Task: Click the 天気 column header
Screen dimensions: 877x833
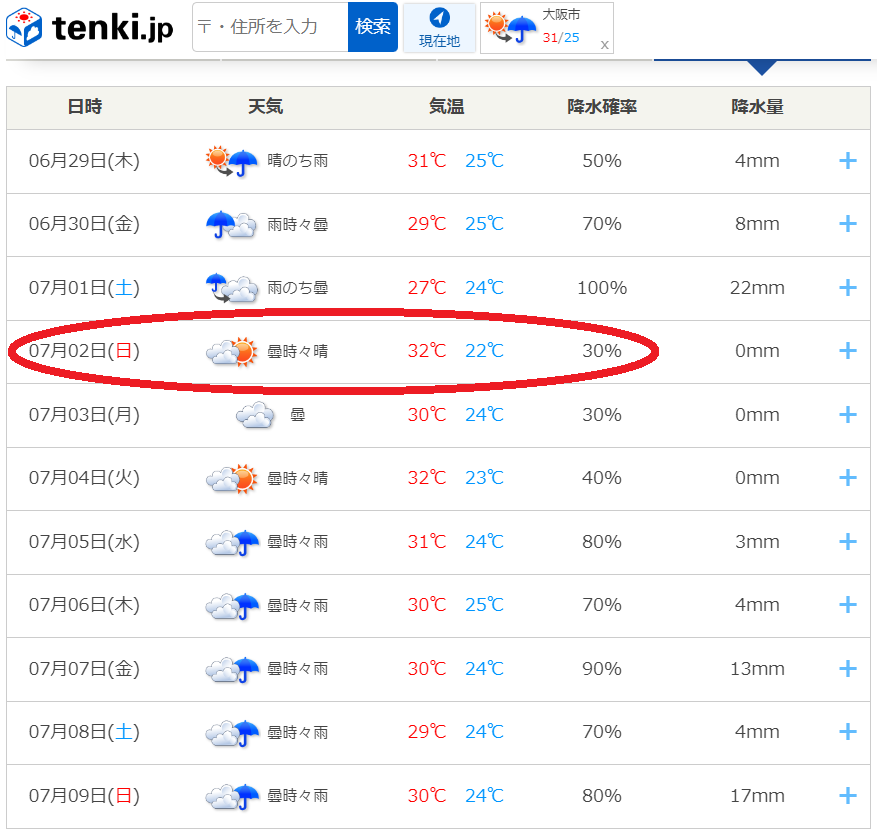Action: [266, 106]
